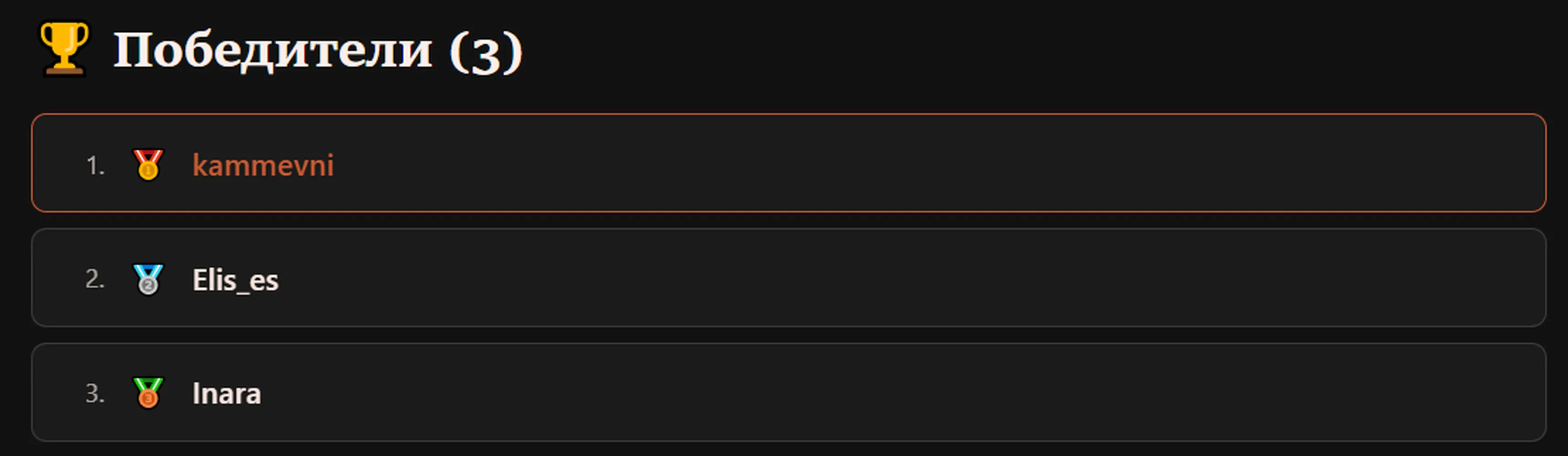This screenshot has height=456, width=1568.
Task: Click the rank number 1. label
Action: coord(96,166)
